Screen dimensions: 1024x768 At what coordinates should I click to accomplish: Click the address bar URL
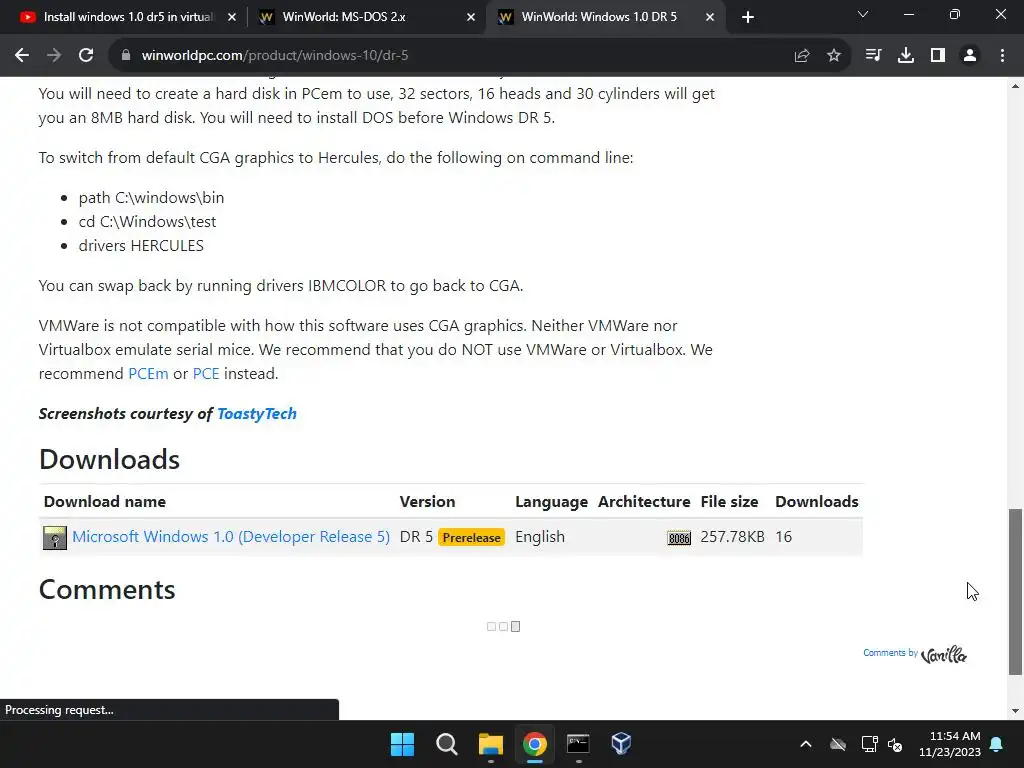(275, 56)
